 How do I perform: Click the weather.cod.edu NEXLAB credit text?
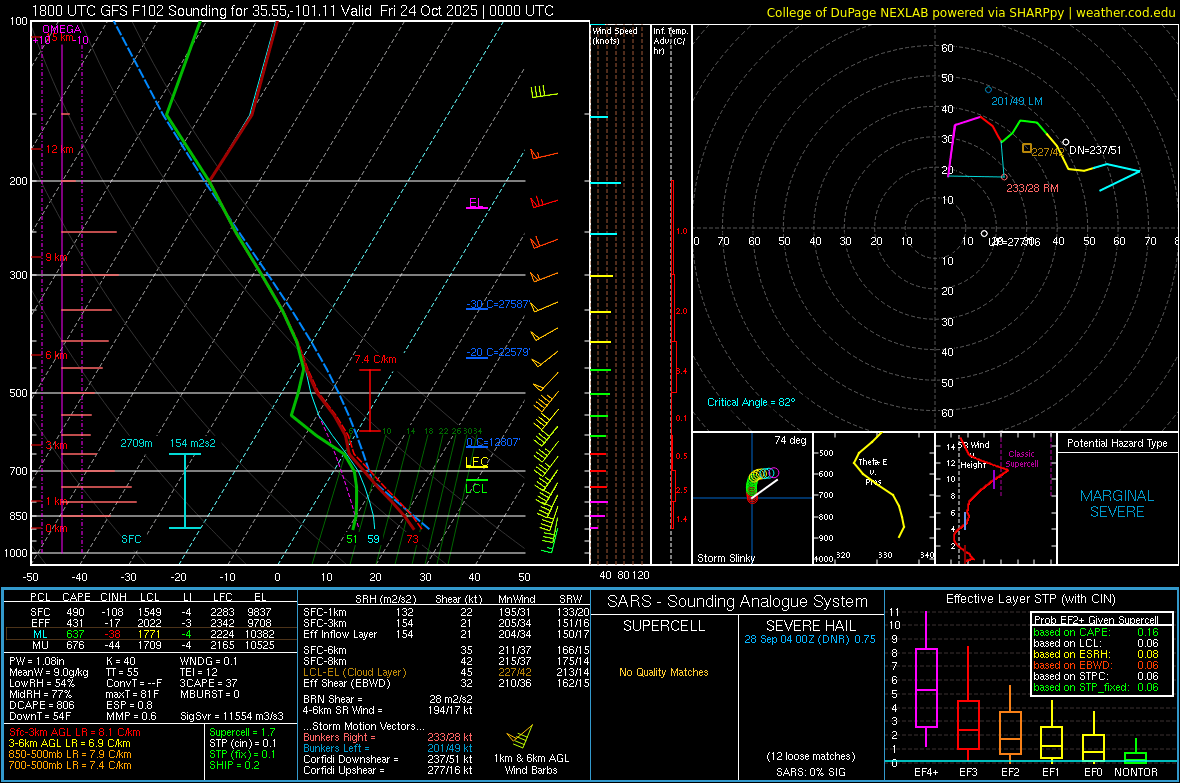pos(970,12)
